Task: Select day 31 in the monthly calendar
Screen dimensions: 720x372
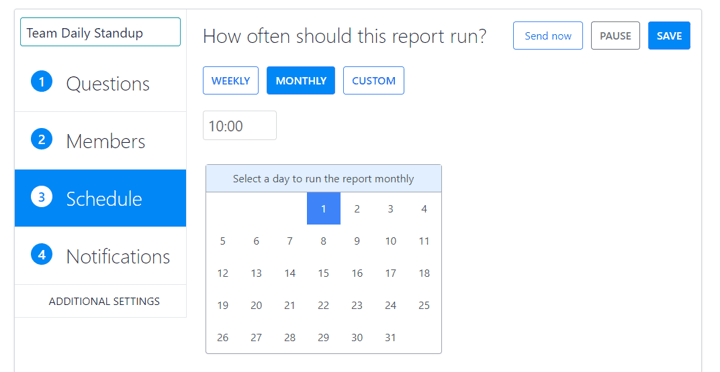Action: 390,338
